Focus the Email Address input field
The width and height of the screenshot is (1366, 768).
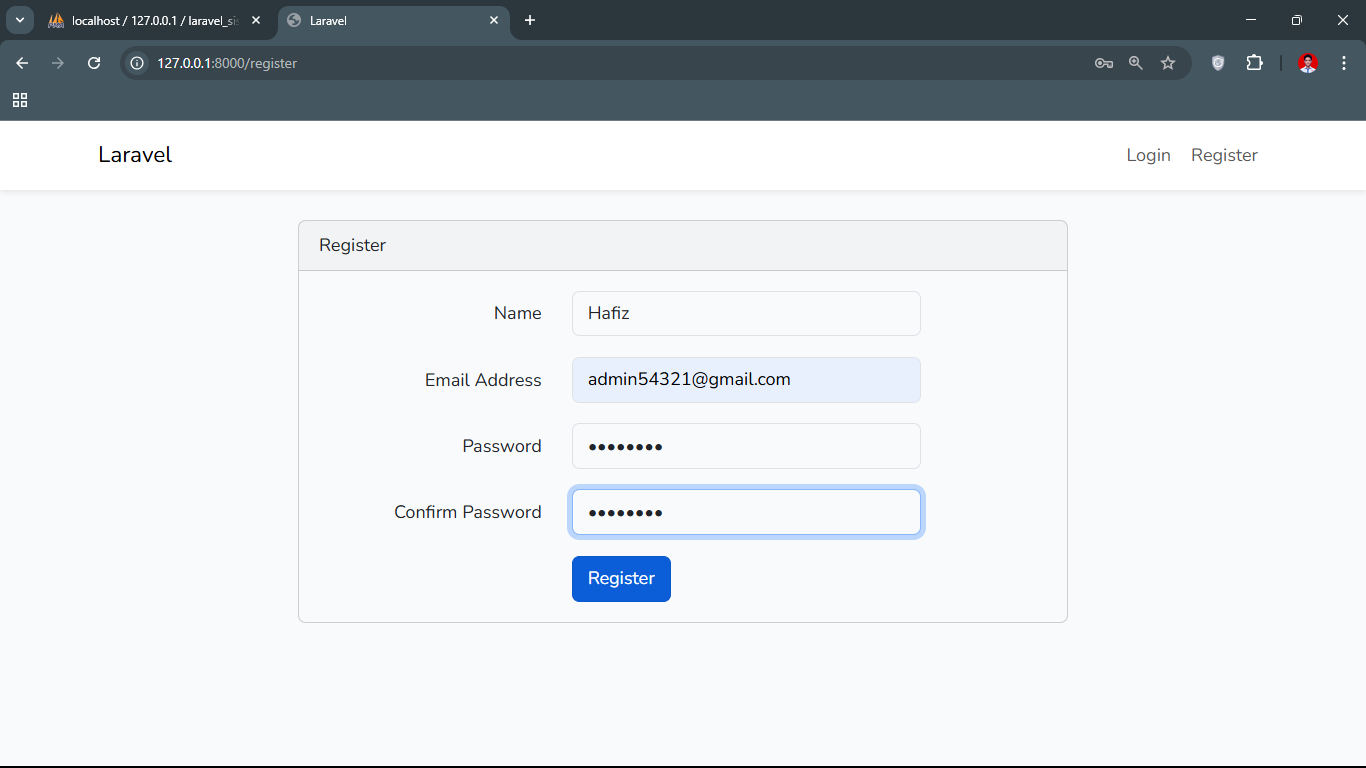(746, 380)
